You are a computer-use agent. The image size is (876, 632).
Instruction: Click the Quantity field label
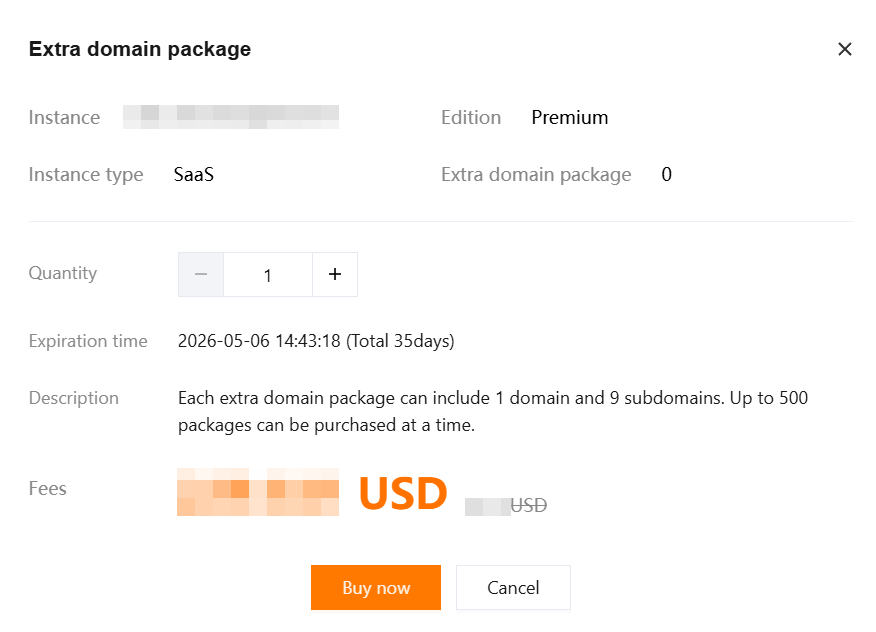click(63, 273)
